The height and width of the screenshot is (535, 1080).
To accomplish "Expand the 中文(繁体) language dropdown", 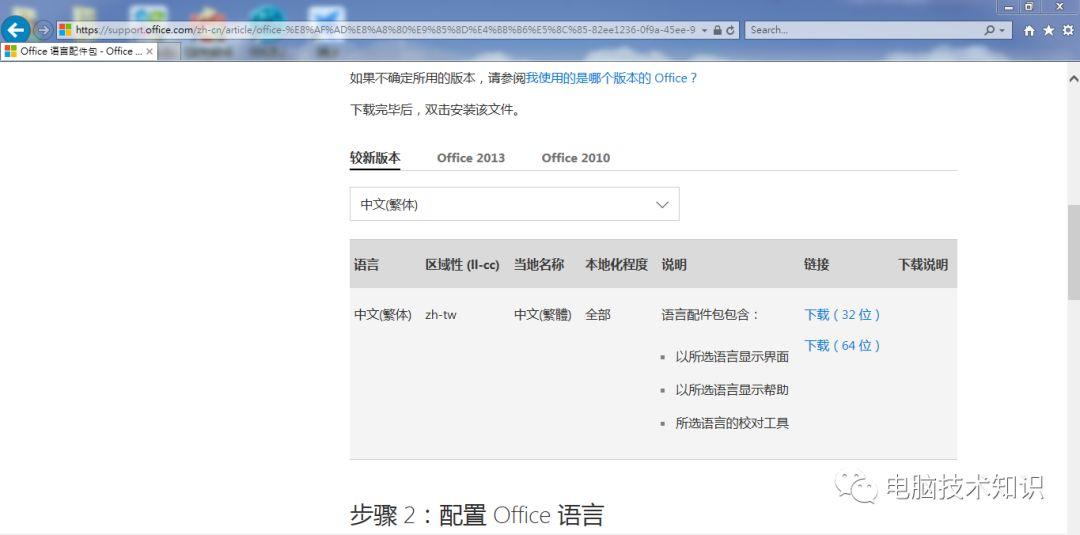I will click(x=515, y=204).
